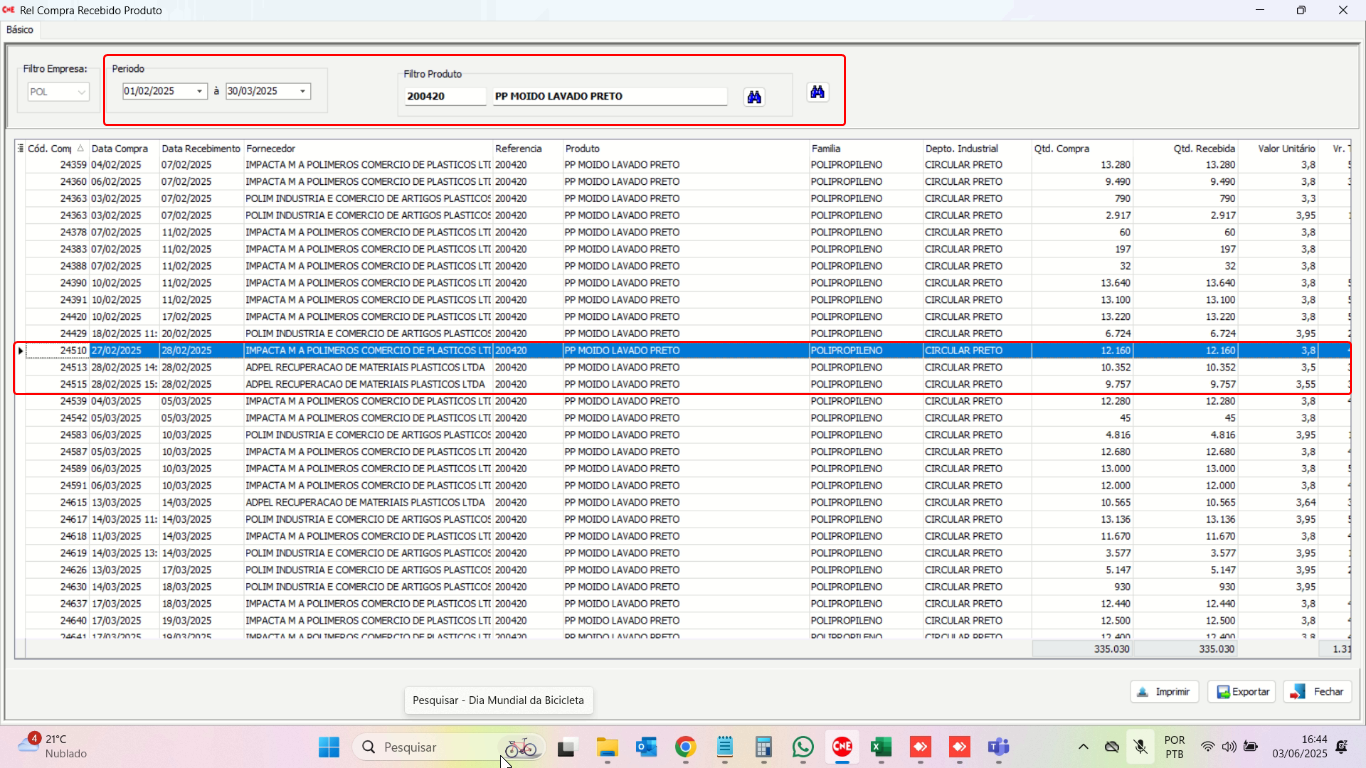Image resolution: width=1366 pixels, height=768 pixels.
Task: Select the Básico tab
Action: pyautogui.click(x=20, y=30)
